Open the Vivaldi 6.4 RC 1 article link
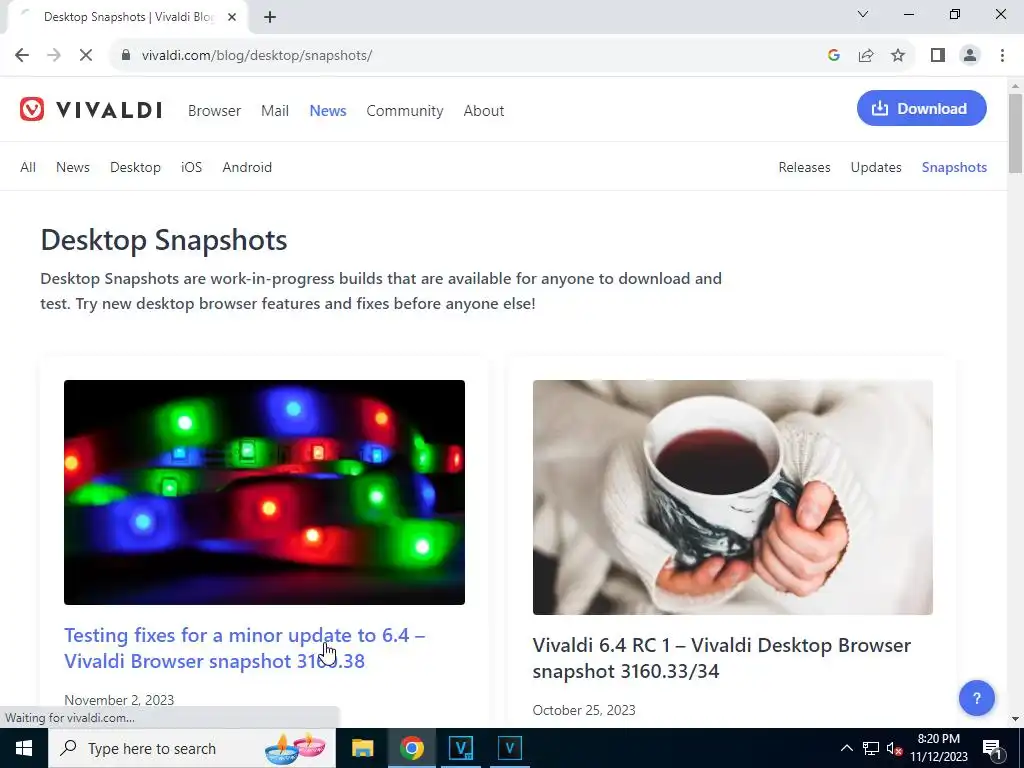Viewport: 1024px width, 768px height. click(x=722, y=658)
